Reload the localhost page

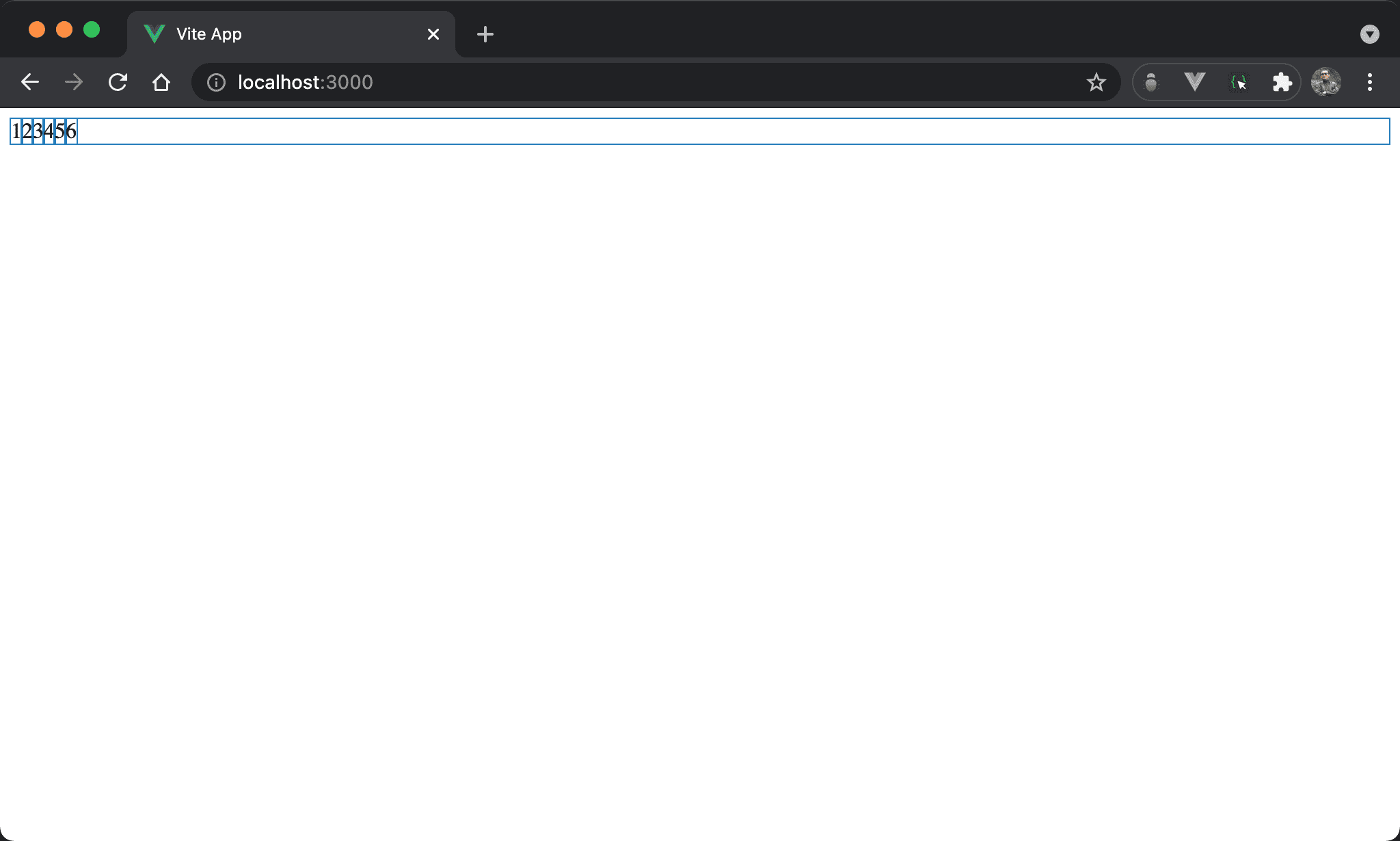click(118, 82)
